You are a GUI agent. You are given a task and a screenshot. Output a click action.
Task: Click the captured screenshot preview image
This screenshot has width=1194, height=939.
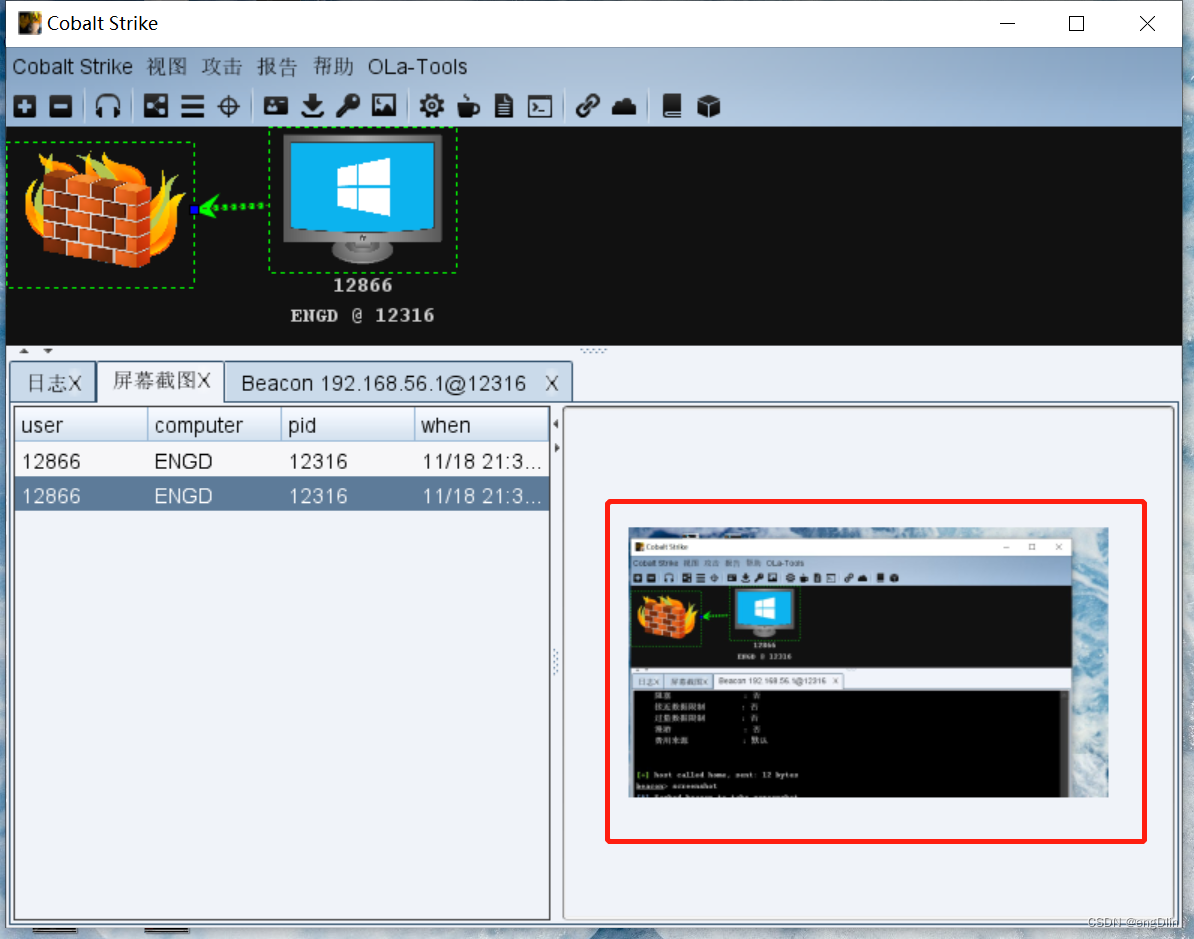pos(868,663)
